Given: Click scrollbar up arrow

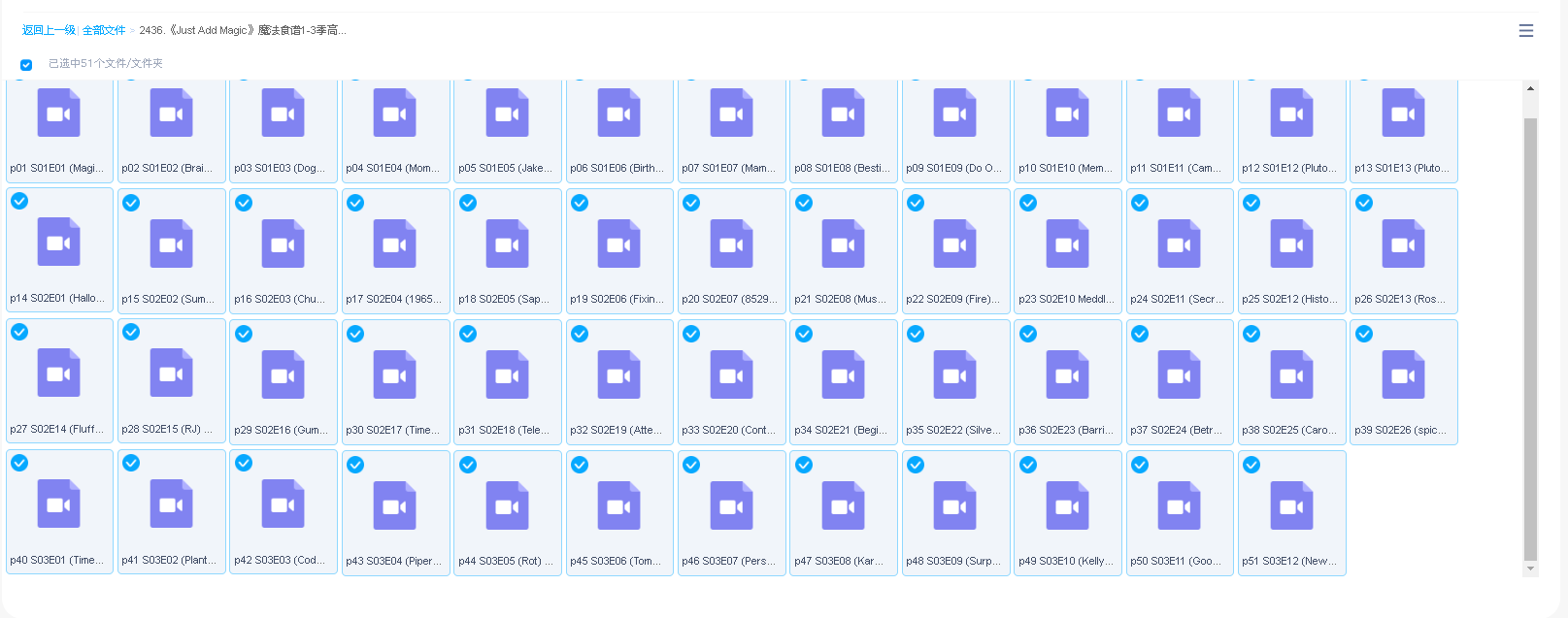Looking at the screenshot, I should click(x=1530, y=88).
